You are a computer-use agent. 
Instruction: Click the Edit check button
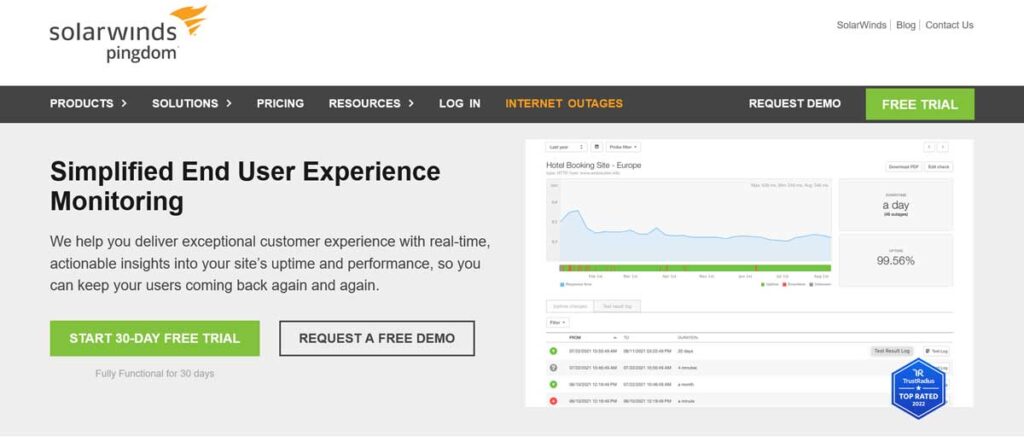[x=938, y=167]
